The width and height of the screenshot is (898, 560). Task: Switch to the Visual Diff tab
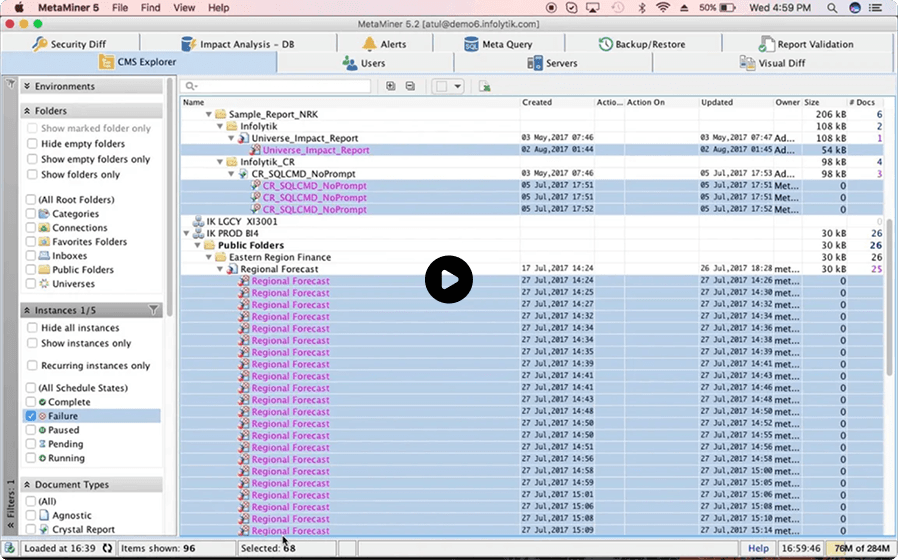773,63
